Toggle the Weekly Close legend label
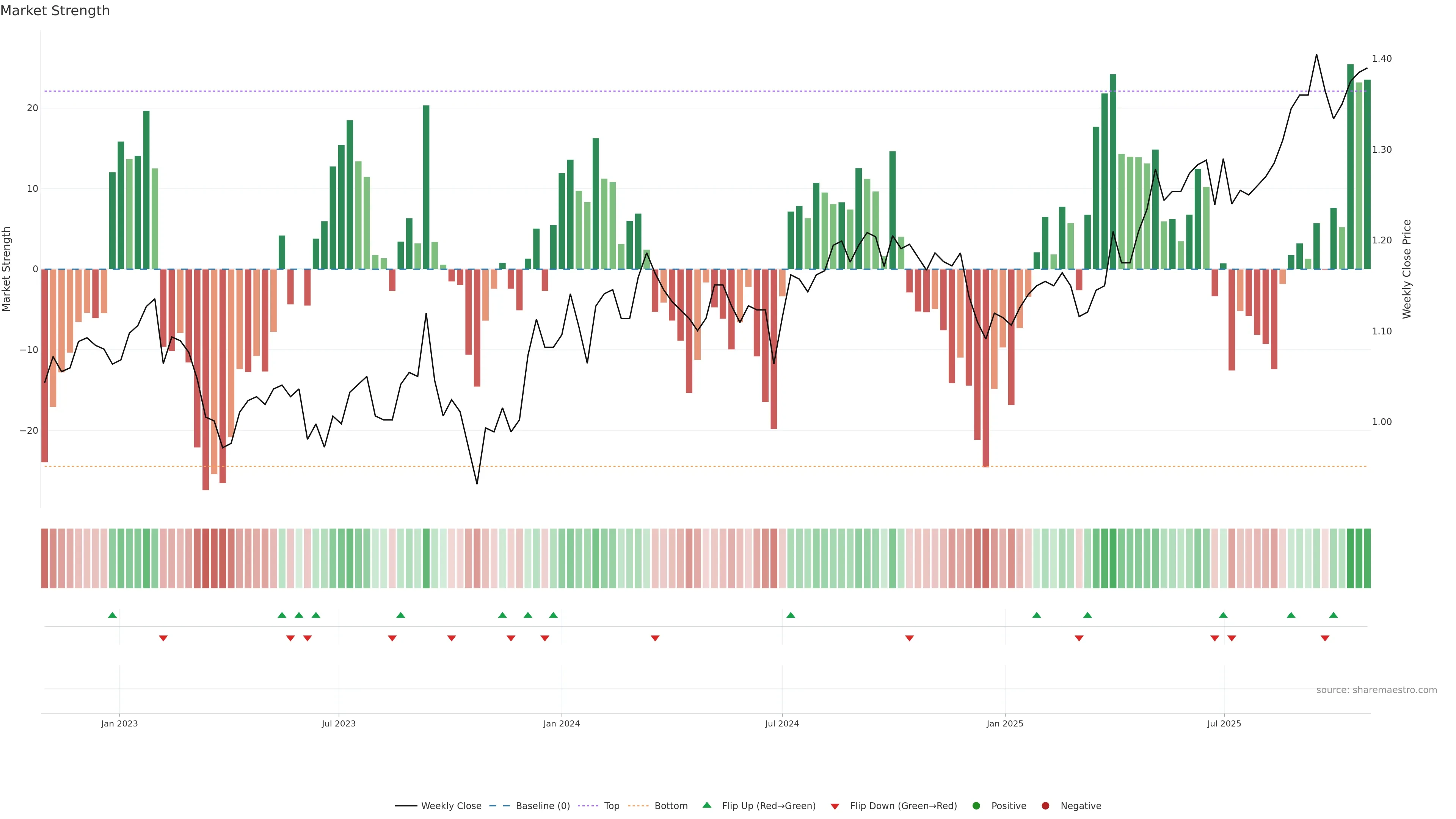Viewport: 1456px width, 819px height. 451,806
